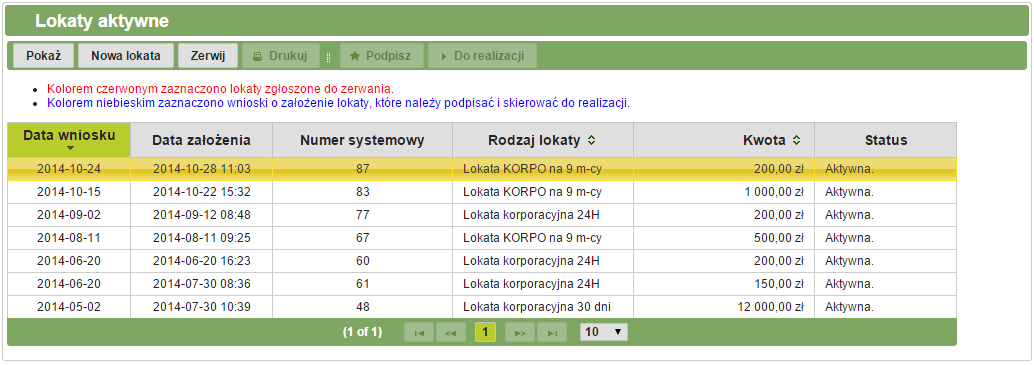Click the blue note about wnioski o założenie lokaty
The height and width of the screenshot is (365, 1034).
[338, 103]
